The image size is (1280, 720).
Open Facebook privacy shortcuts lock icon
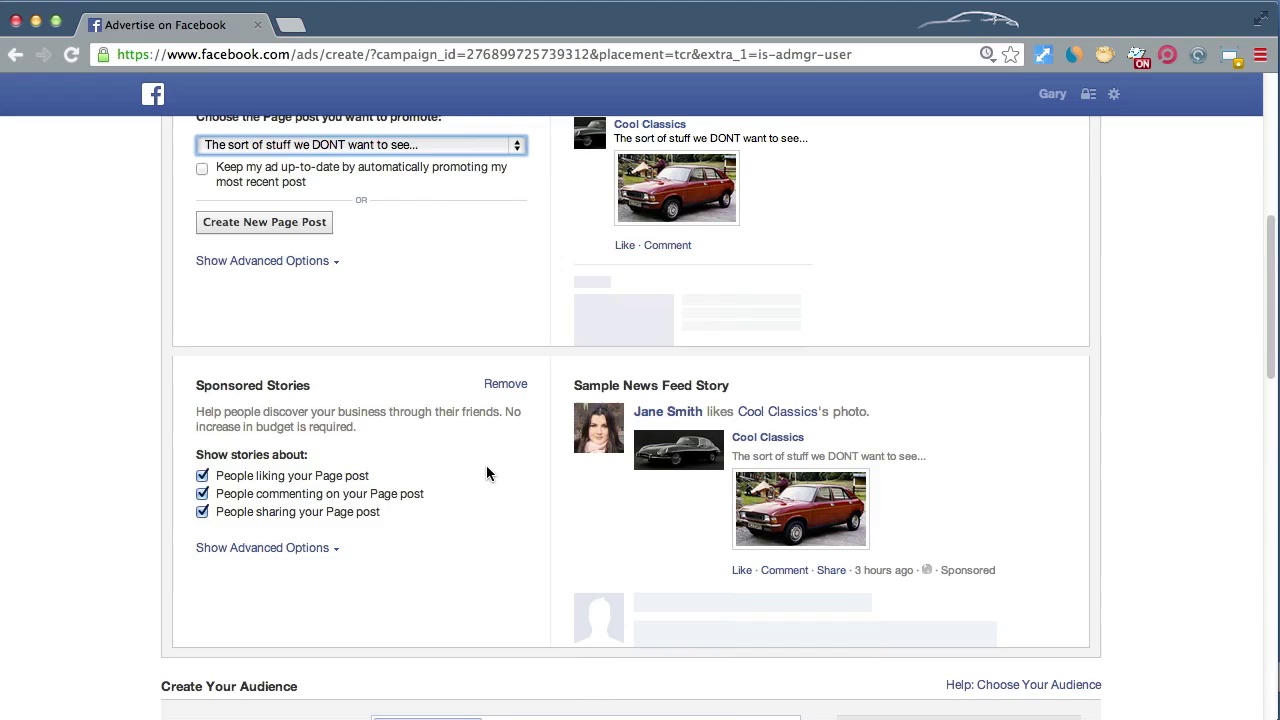(1089, 94)
